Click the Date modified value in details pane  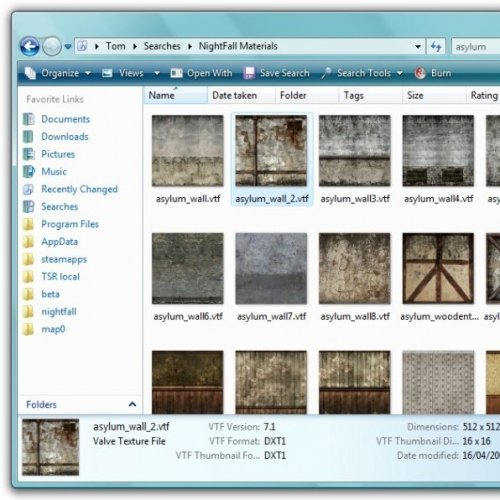(x=481, y=455)
